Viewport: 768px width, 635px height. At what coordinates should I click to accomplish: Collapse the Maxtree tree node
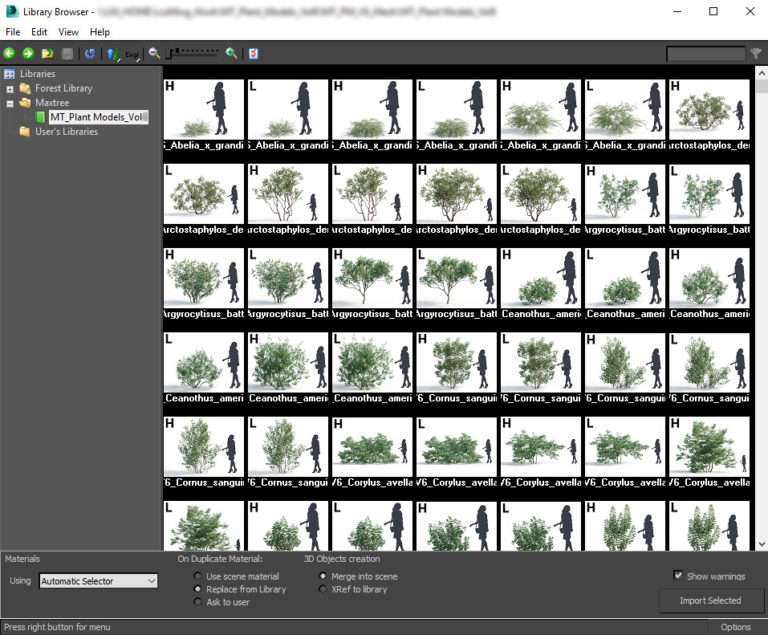pyautogui.click(x=9, y=103)
